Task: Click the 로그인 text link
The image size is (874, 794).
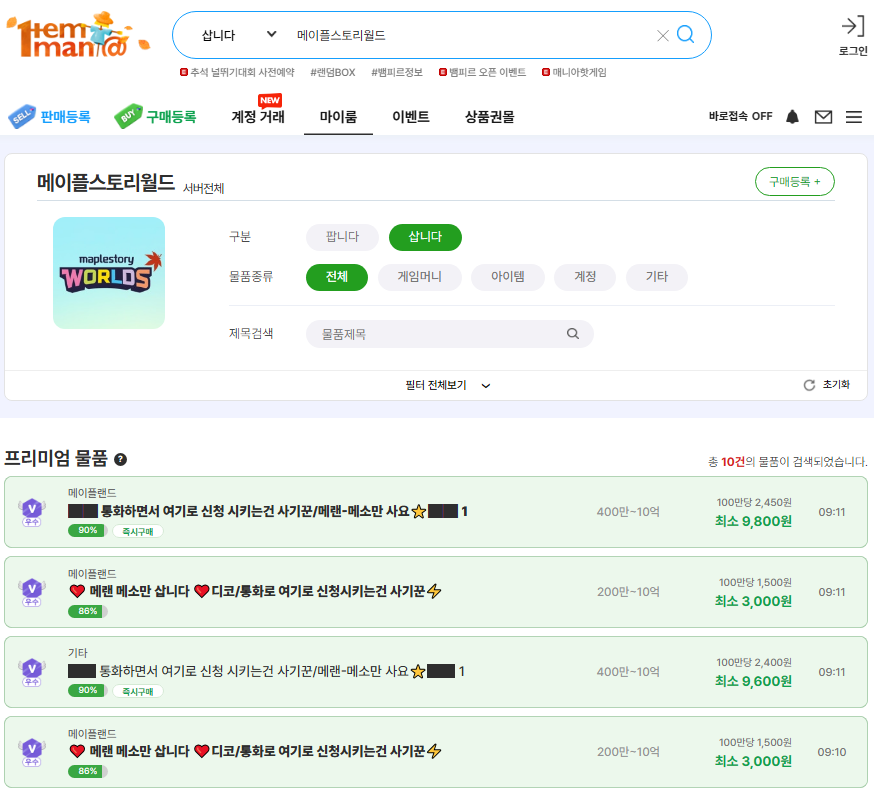Action: pyautogui.click(x=853, y=51)
